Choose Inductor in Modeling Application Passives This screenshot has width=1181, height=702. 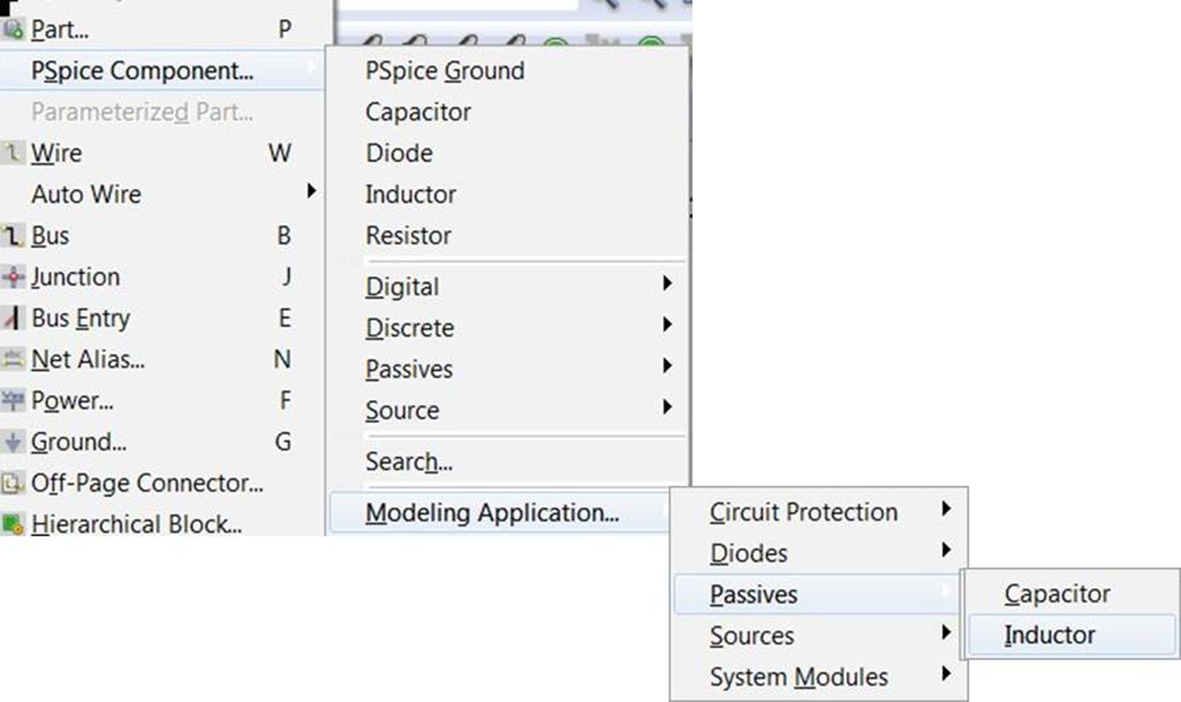click(1071, 635)
